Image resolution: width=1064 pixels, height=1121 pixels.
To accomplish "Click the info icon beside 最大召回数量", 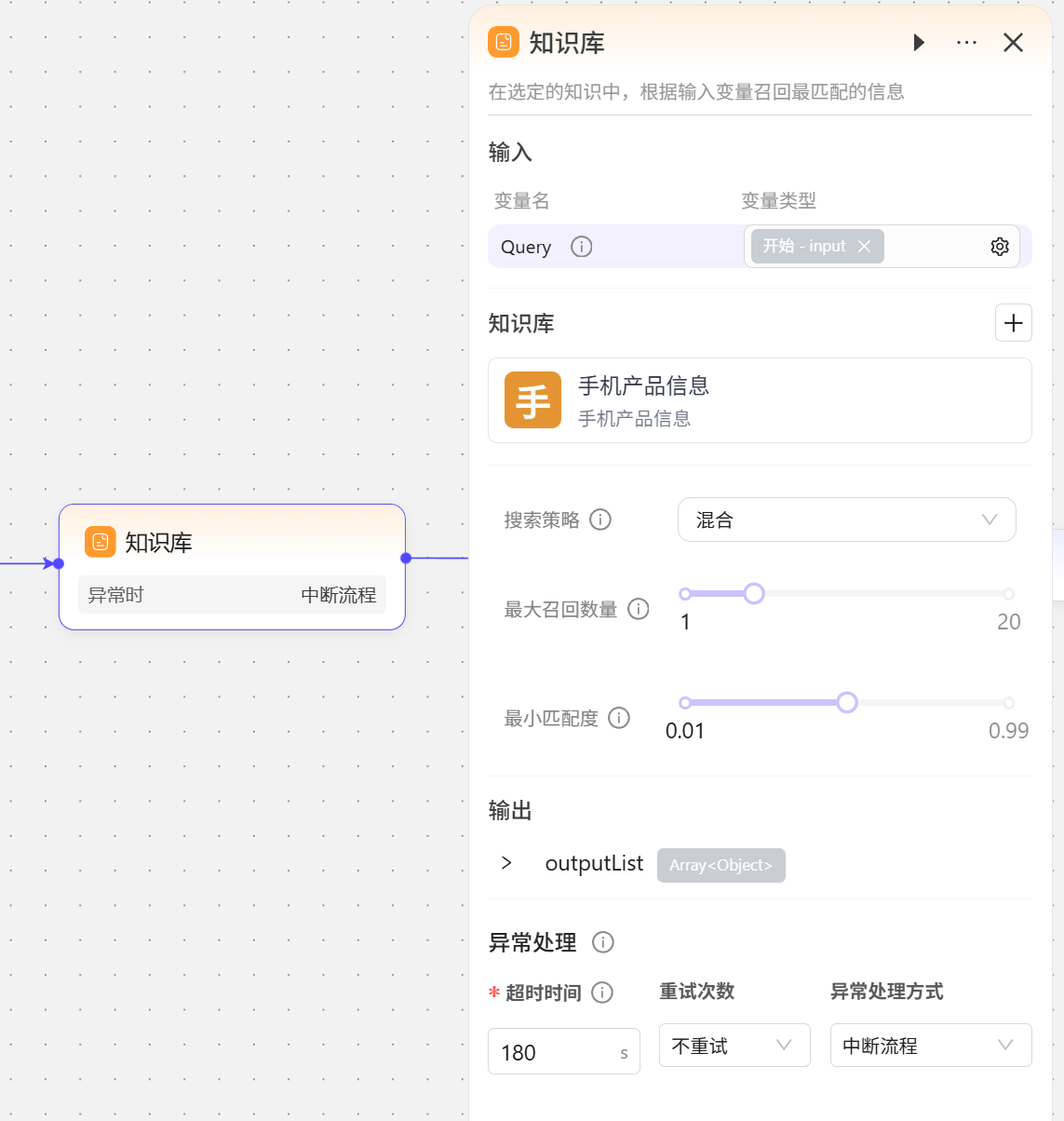I will 639,609.
